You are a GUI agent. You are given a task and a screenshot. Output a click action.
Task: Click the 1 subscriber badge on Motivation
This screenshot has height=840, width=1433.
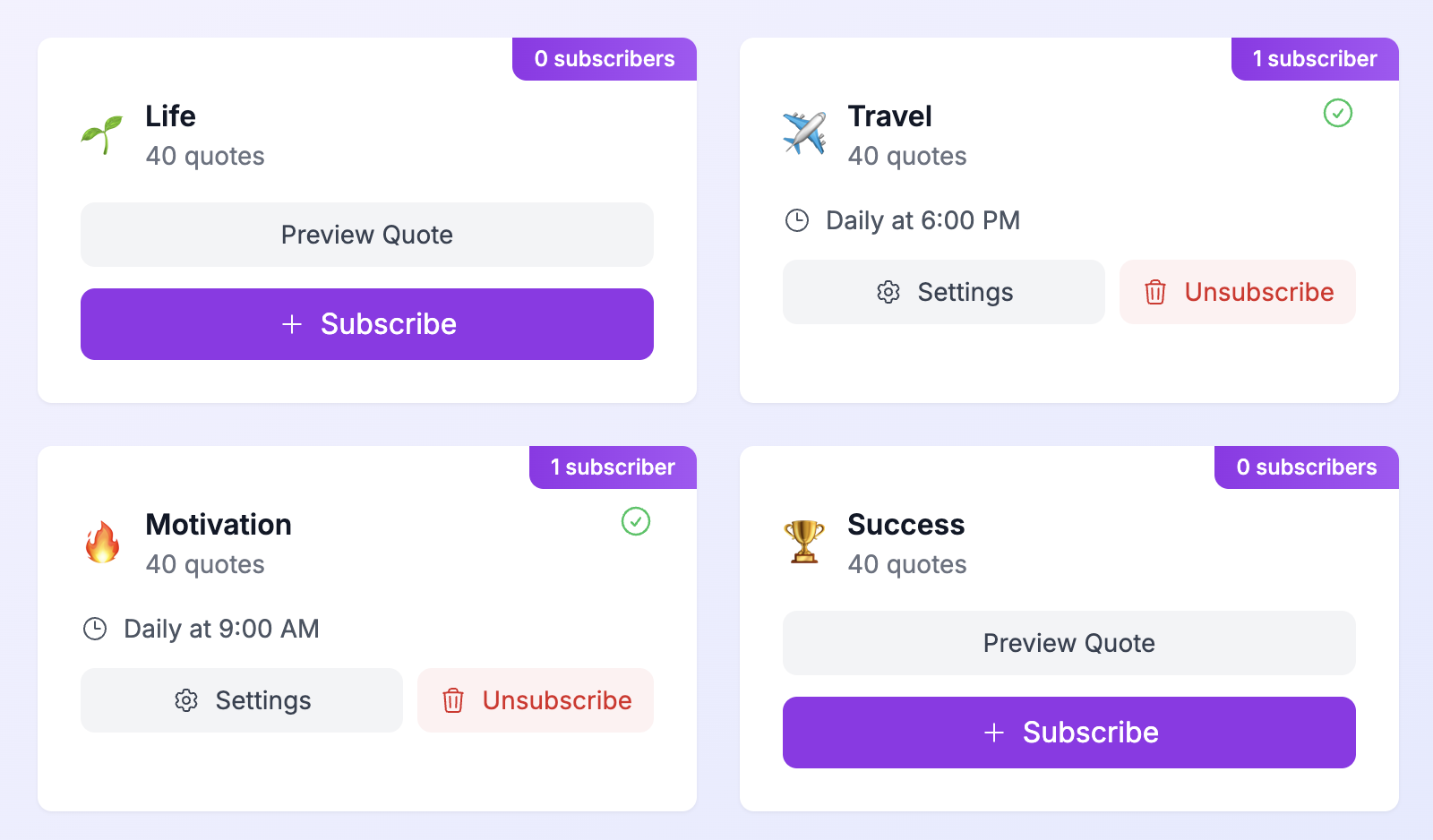(613, 467)
